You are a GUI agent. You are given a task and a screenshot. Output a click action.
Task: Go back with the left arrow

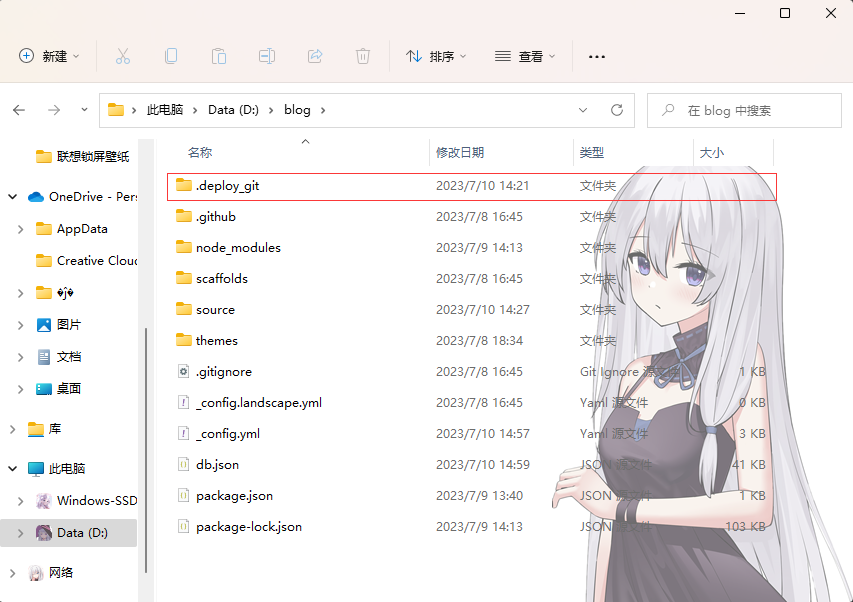(19, 110)
